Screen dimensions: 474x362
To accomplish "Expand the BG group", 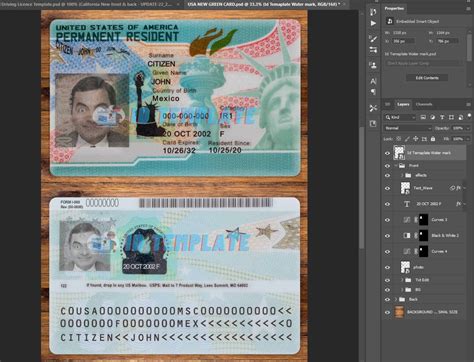I will 402,290.
